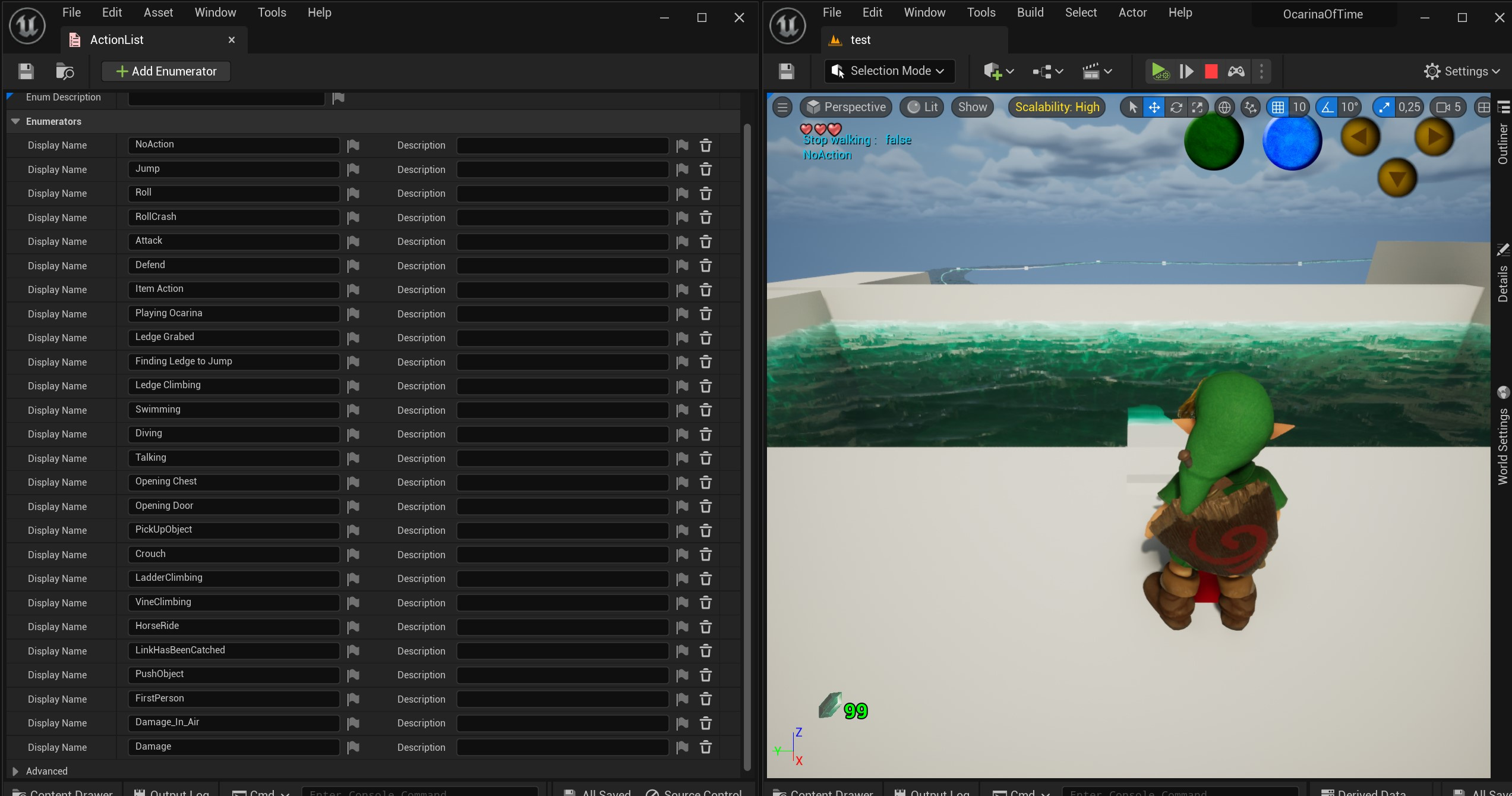Open the Perspective view mode dropdown
1512x796 pixels.
(x=846, y=108)
